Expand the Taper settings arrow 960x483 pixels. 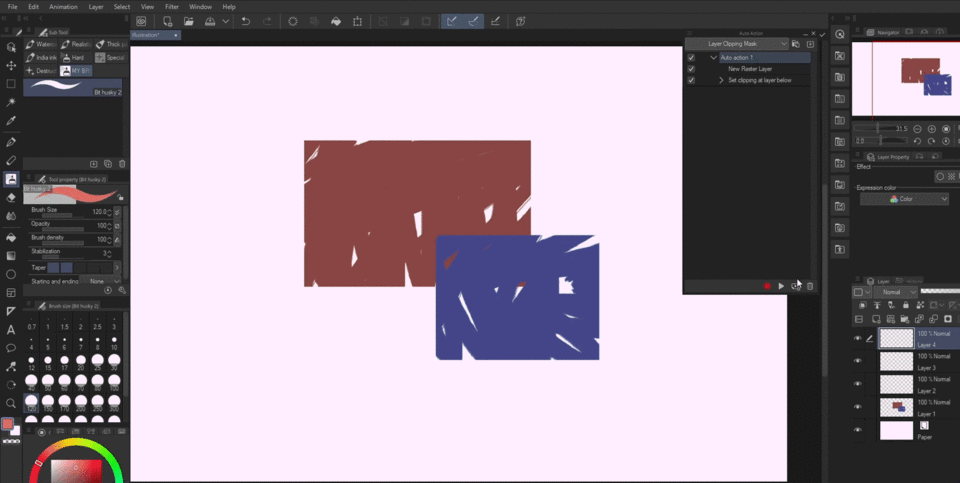coord(117,268)
